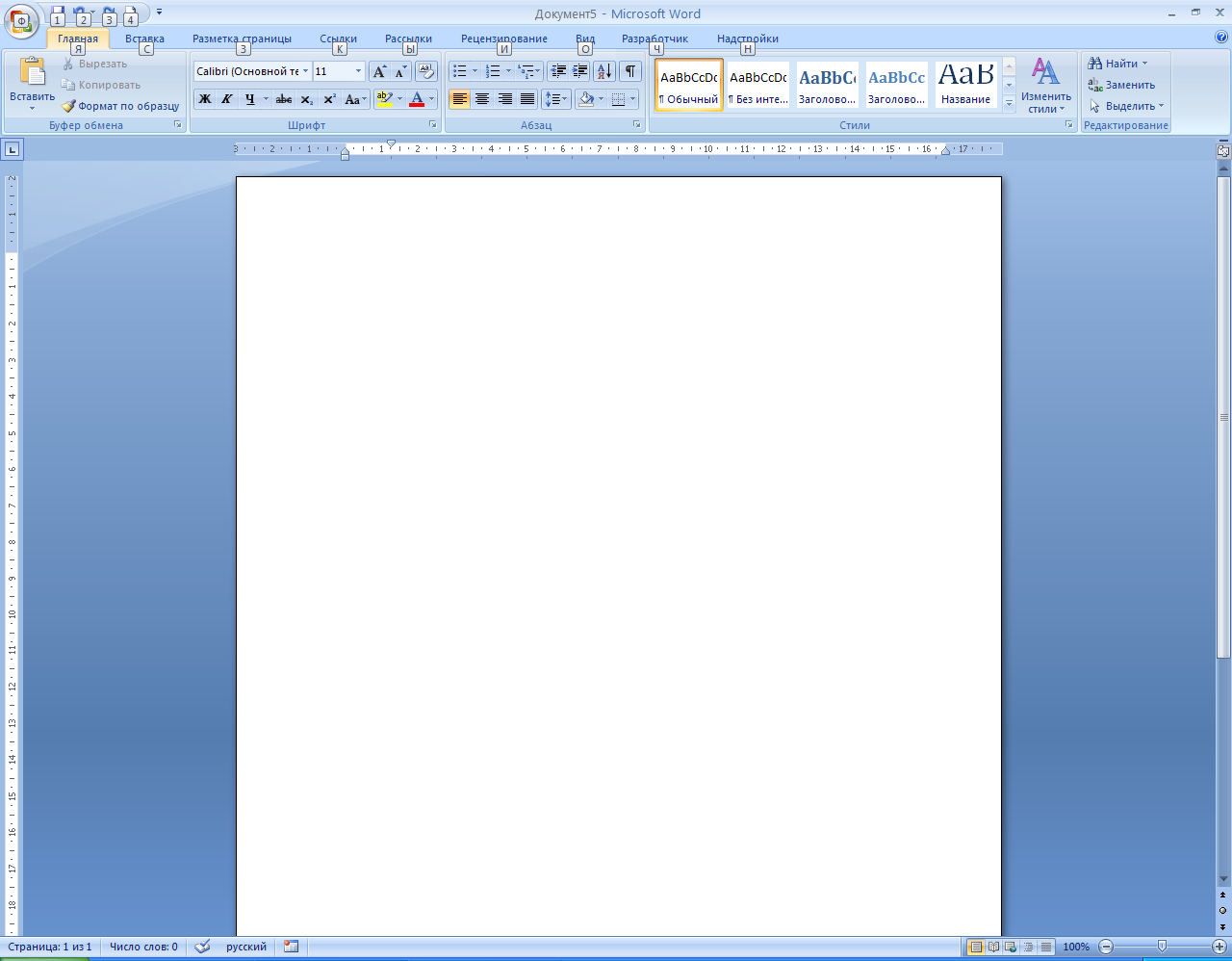Click the Sort (А-Я) icon

604,71
